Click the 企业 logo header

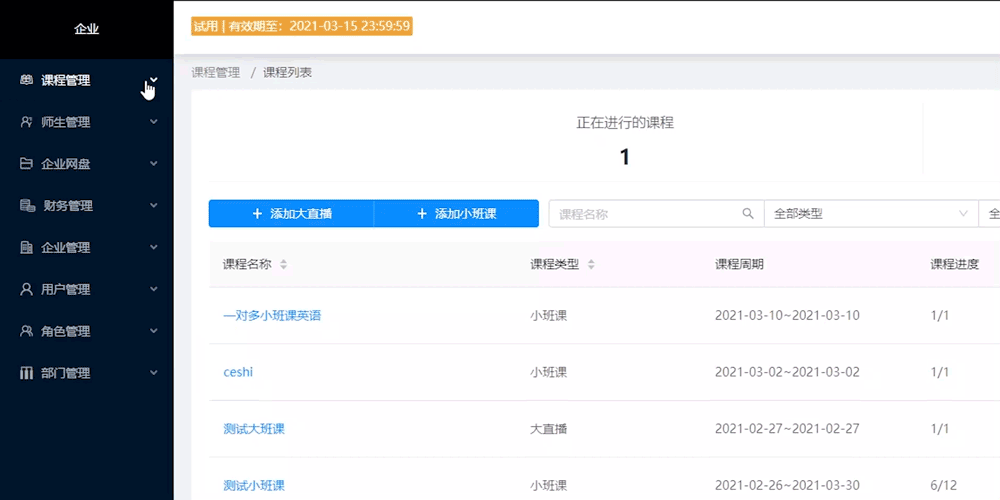(87, 29)
